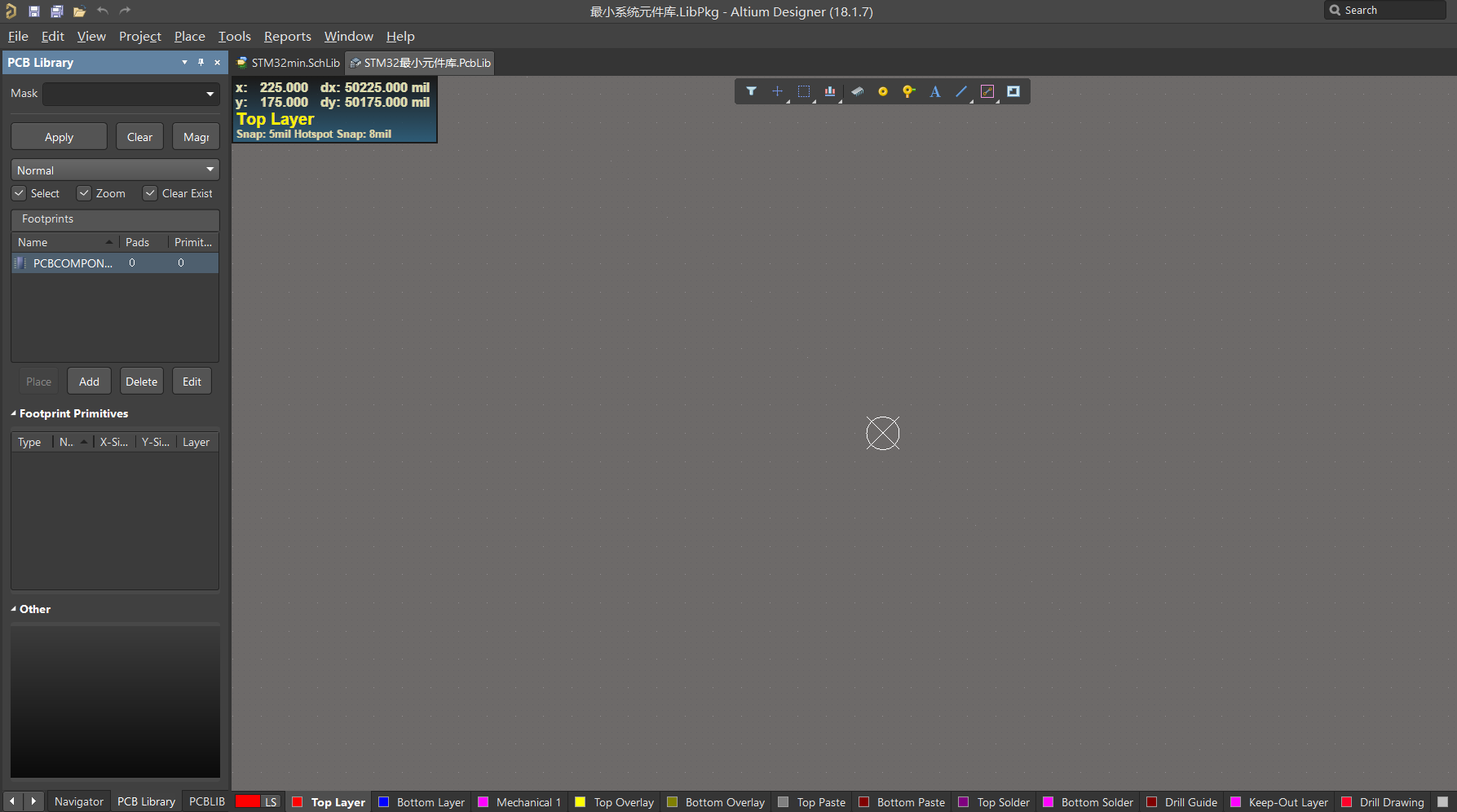Open the Tools menu
1457x812 pixels.
point(234,36)
